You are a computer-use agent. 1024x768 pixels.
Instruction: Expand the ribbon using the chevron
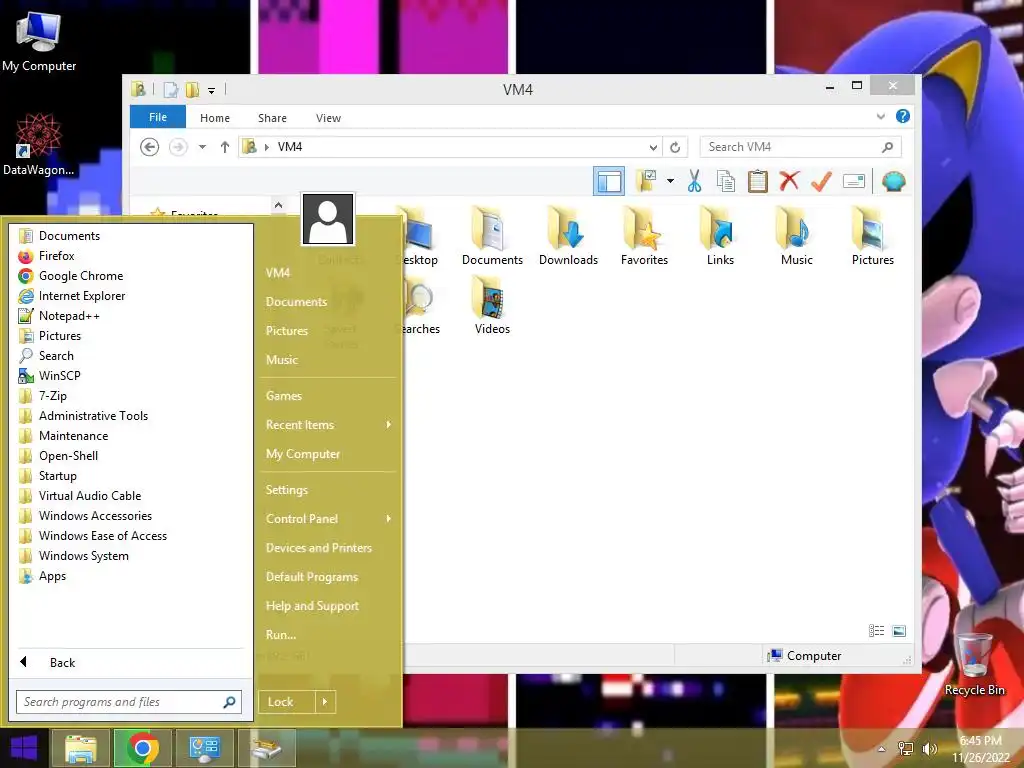(880, 116)
